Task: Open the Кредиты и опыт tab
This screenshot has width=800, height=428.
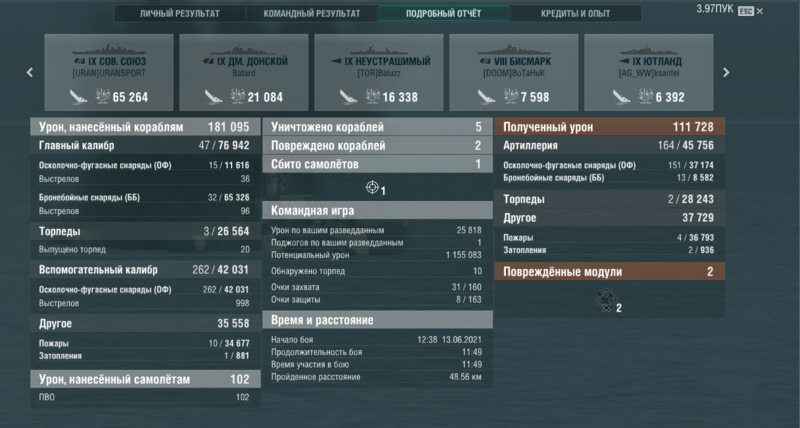Action: click(576, 14)
